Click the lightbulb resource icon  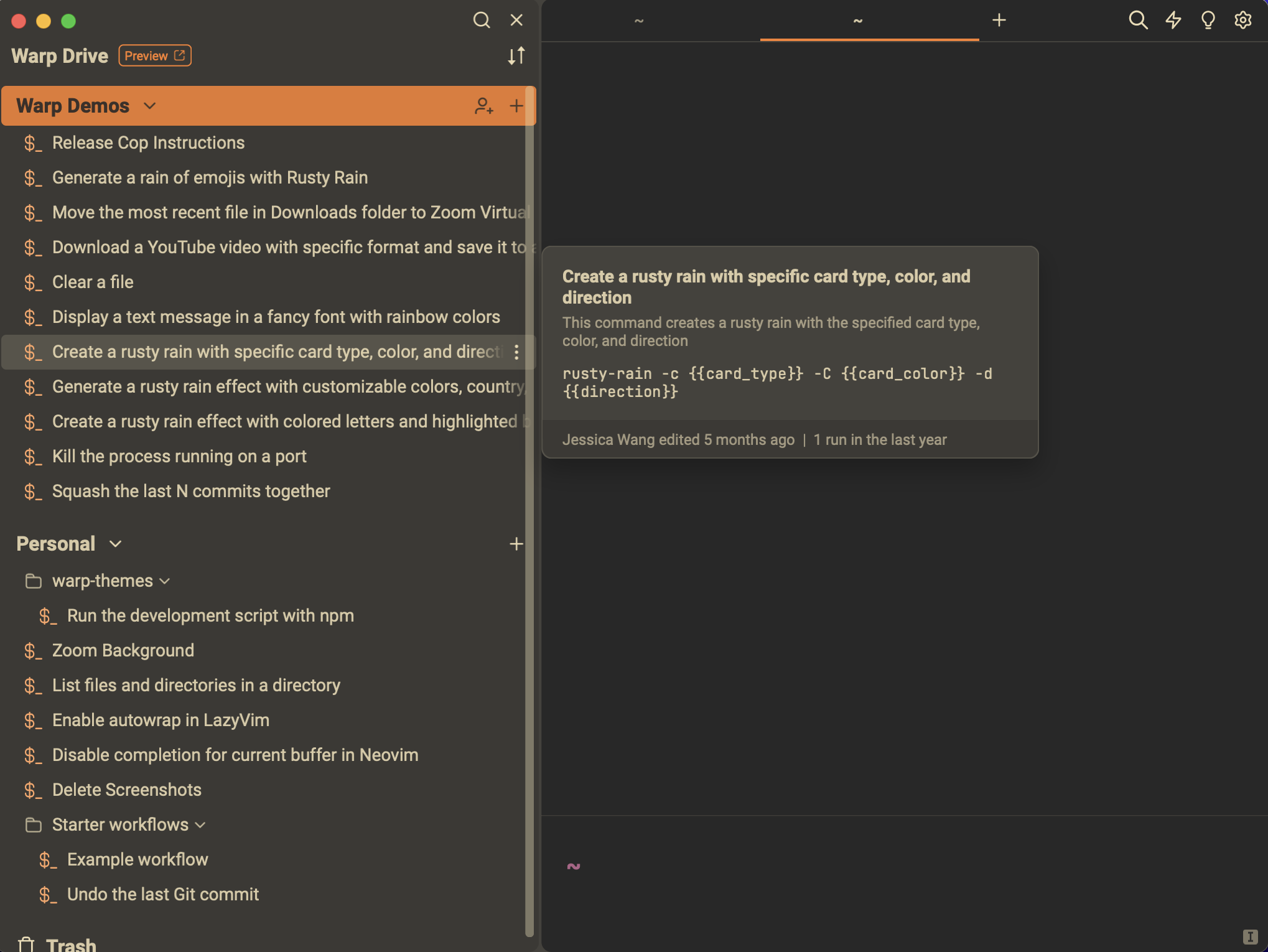(1208, 21)
